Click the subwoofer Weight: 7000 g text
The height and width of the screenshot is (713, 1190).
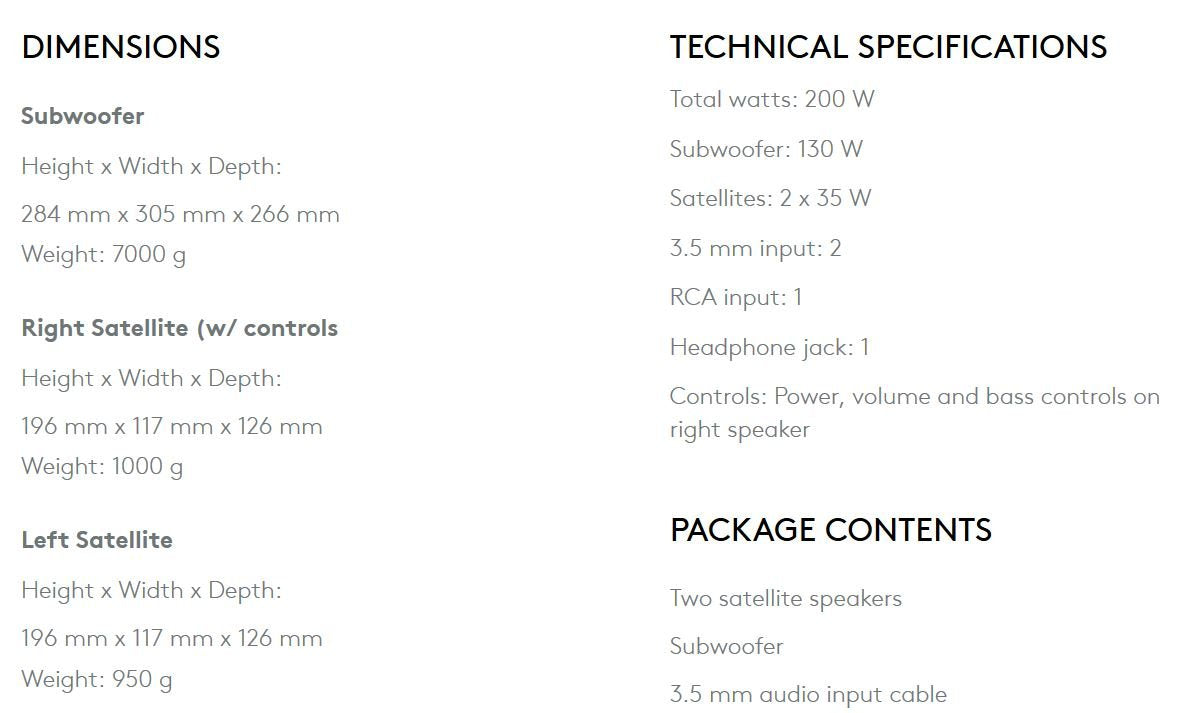103,254
